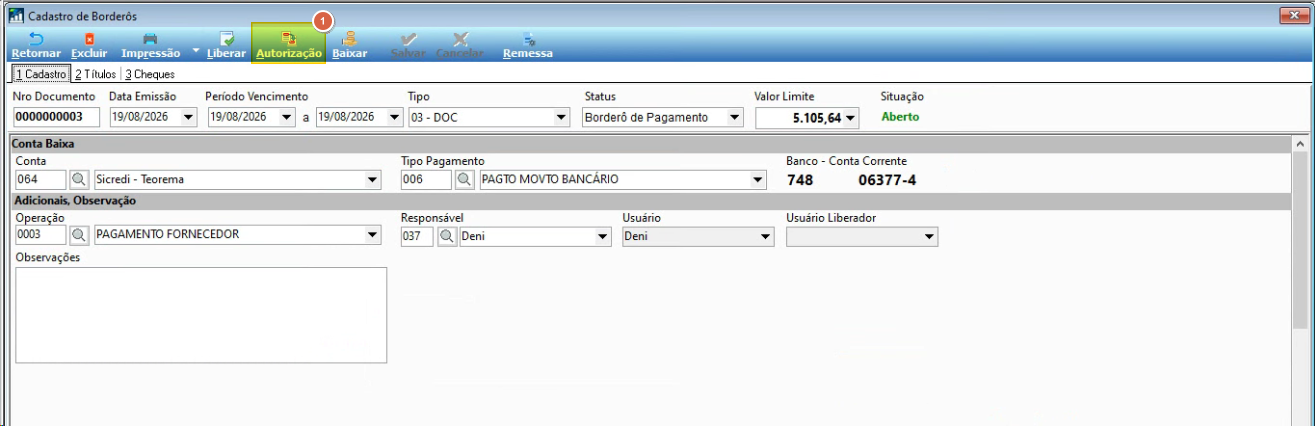Click the Aberto situation text
This screenshot has height=426, width=1315.
[900, 117]
